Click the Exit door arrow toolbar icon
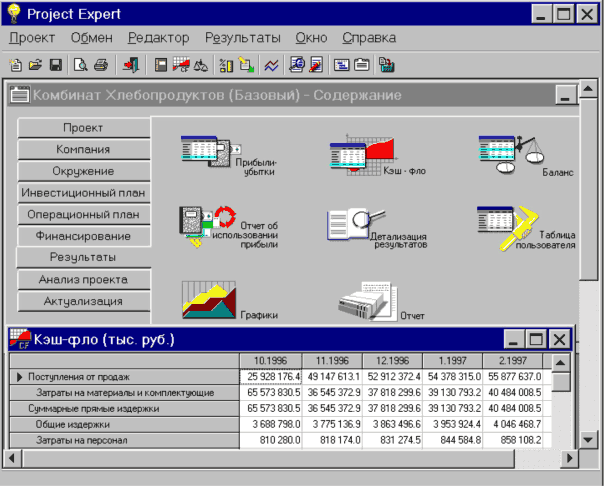This screenshot has width=604, height=486. (x=131, y=65)
